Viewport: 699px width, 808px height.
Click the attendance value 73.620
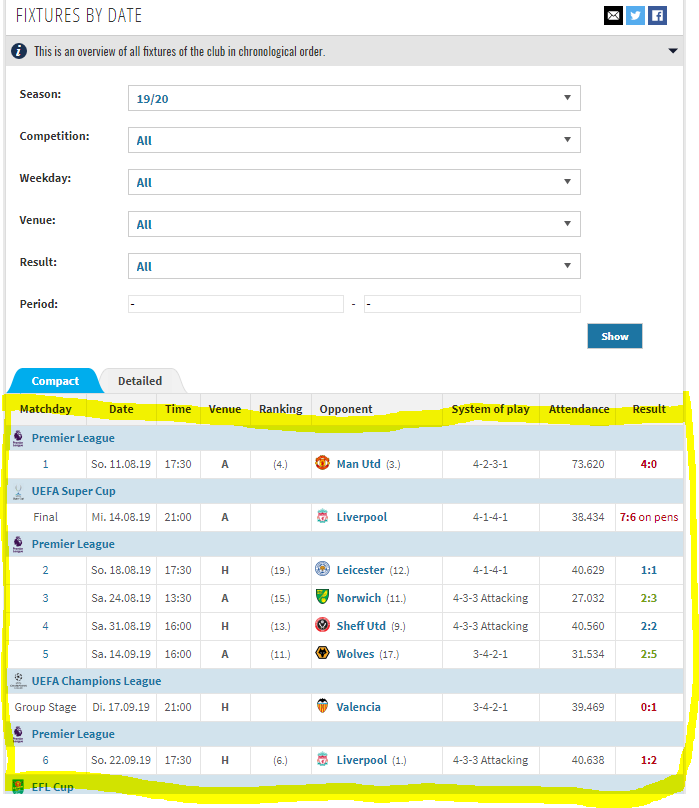pos(588,464)
